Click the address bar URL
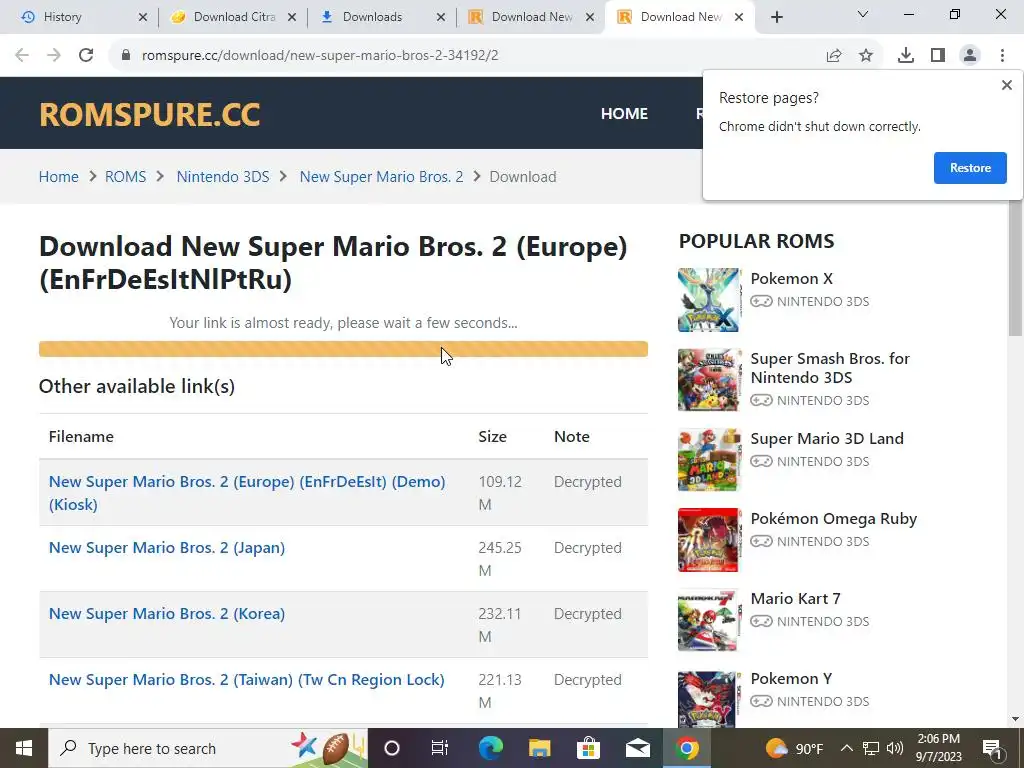This screenshot has width=1024, height=768. [320, 56]
